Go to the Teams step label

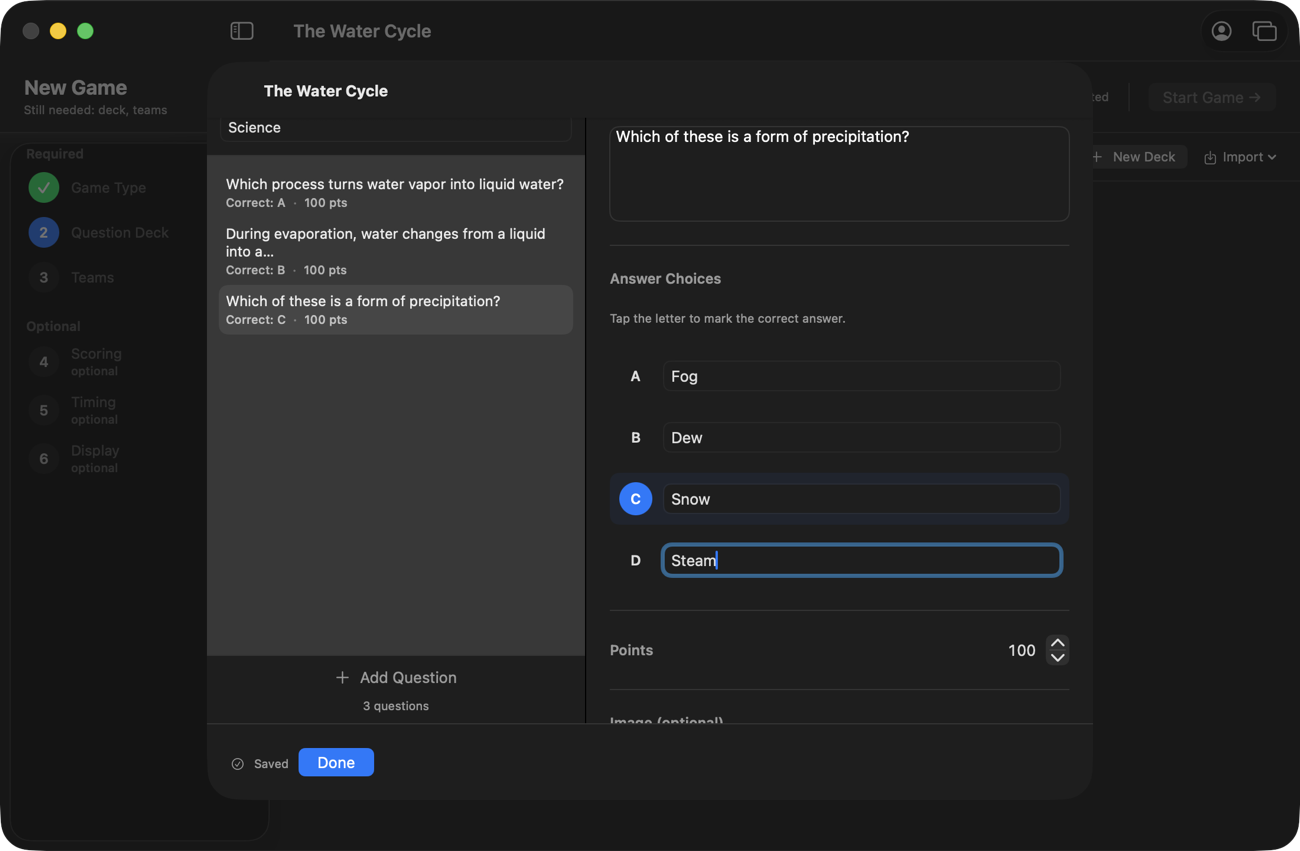tap(92, 277)
